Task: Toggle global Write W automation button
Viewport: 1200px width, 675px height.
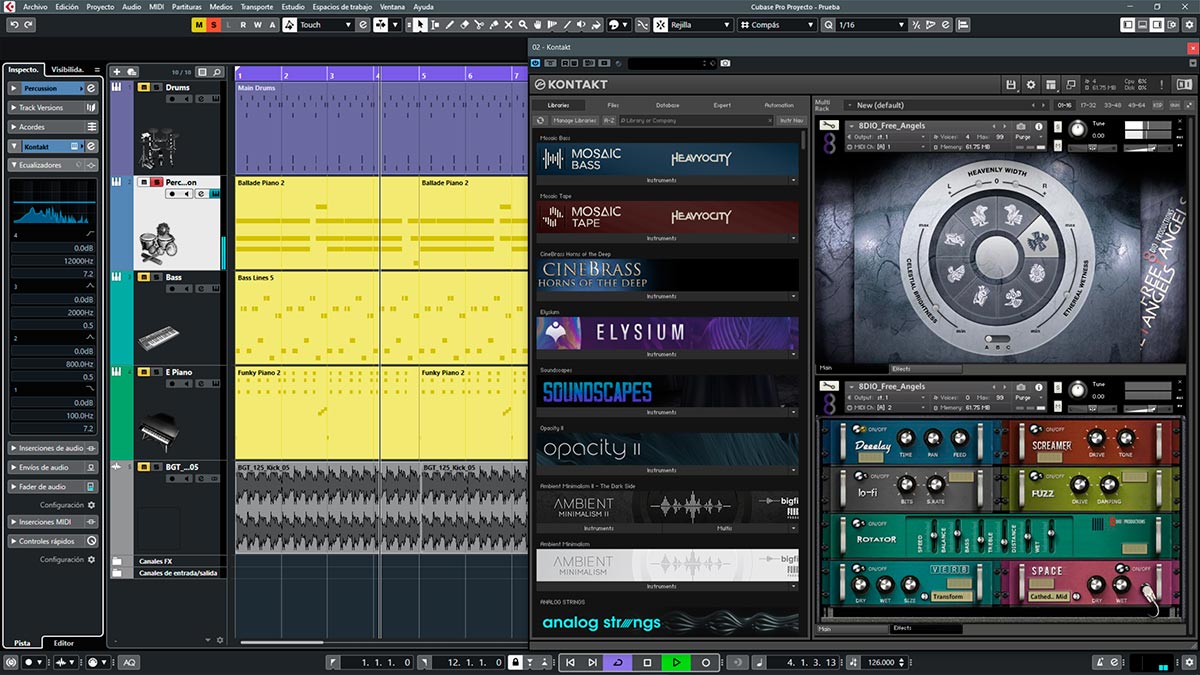Action: click(257, 25)
